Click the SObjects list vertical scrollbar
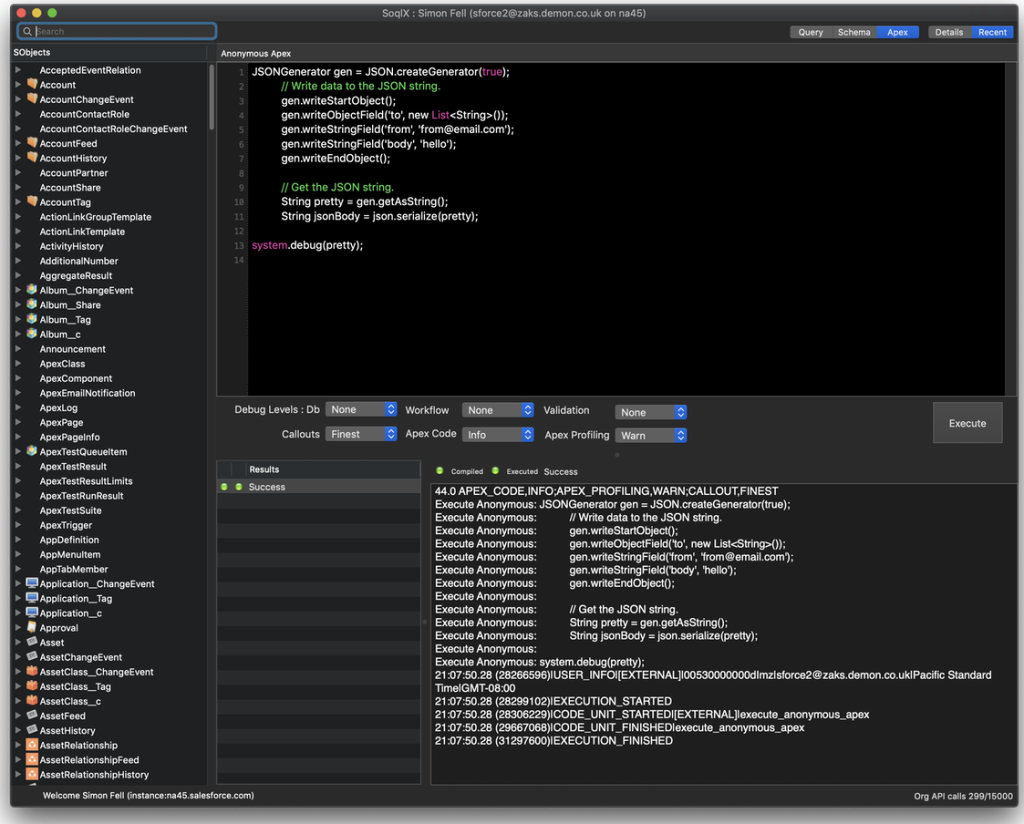 tap(211, 98)
